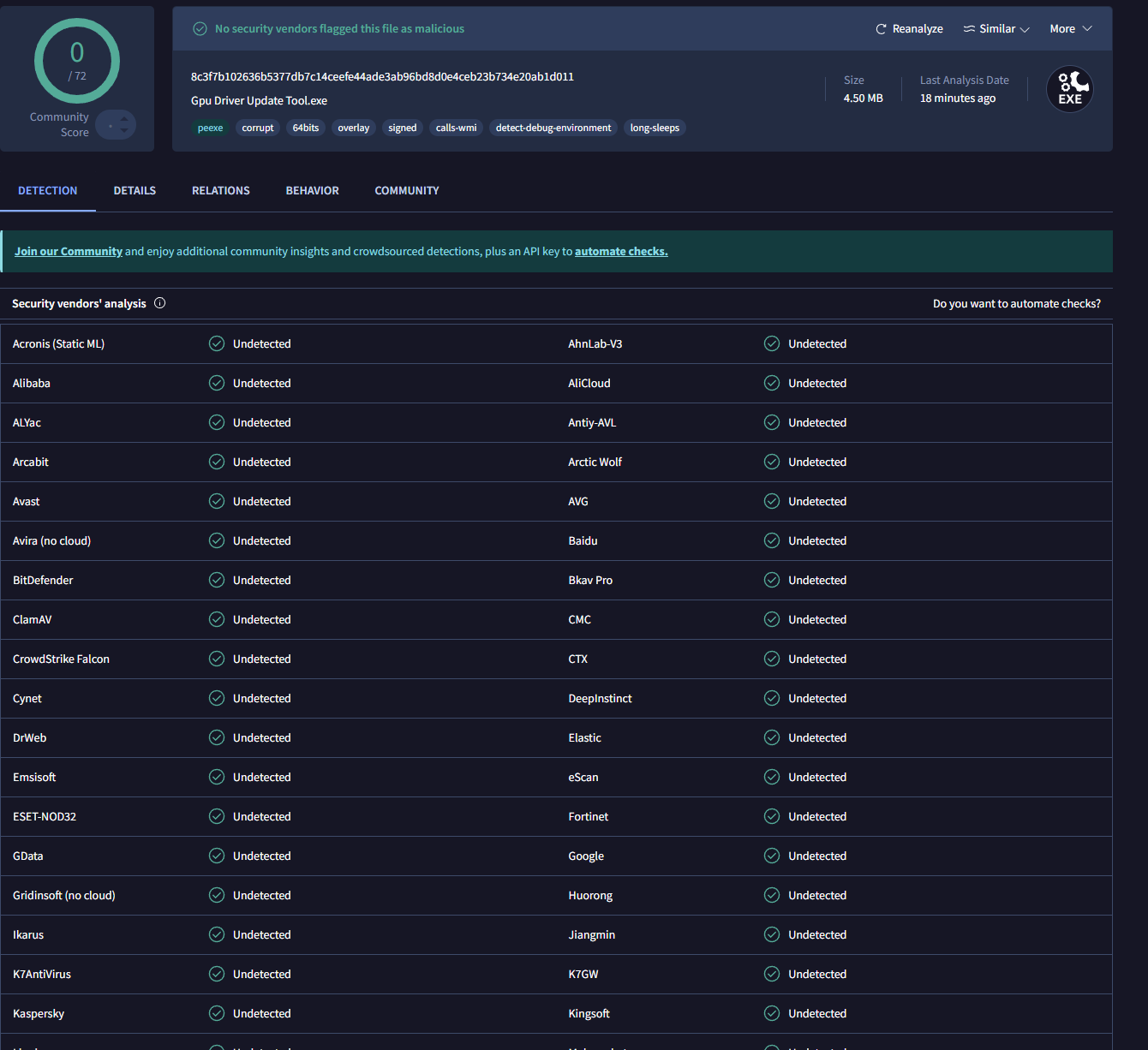
Task: Click the 0 / 72 detection score ring
Action: pos(77,62)
